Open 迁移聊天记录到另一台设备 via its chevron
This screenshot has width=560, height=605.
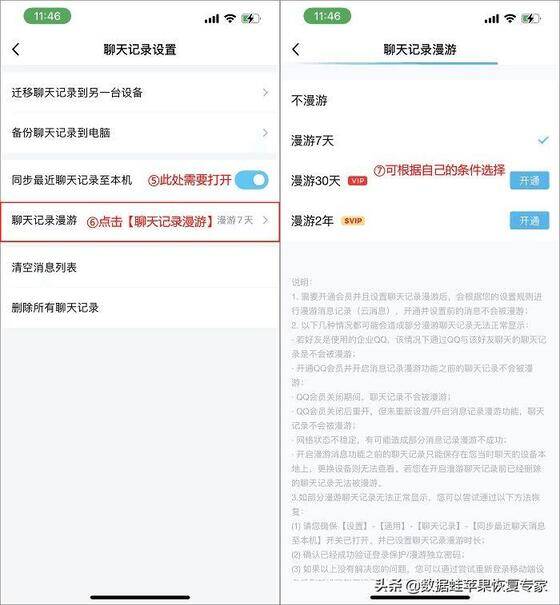(265, 92)
